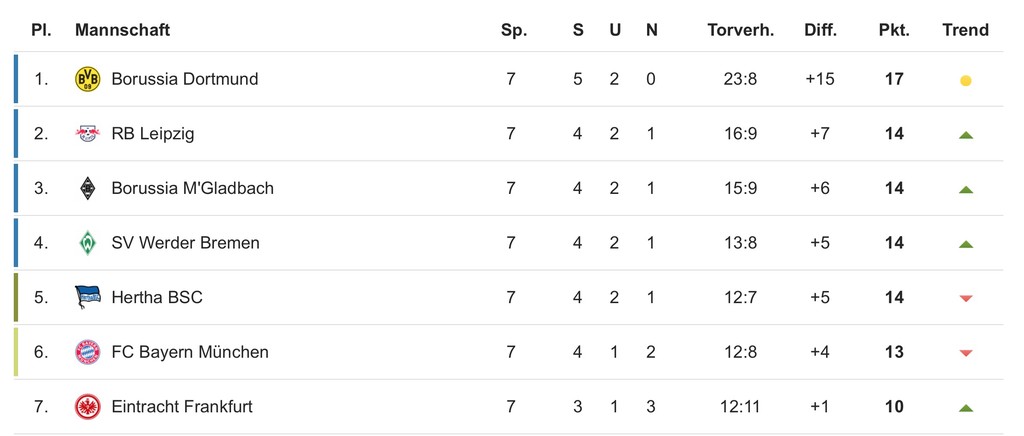Click the Eintracht Frankfurt eagle logo
This screenshot has height=436, width=1024.
pos(88,407)
